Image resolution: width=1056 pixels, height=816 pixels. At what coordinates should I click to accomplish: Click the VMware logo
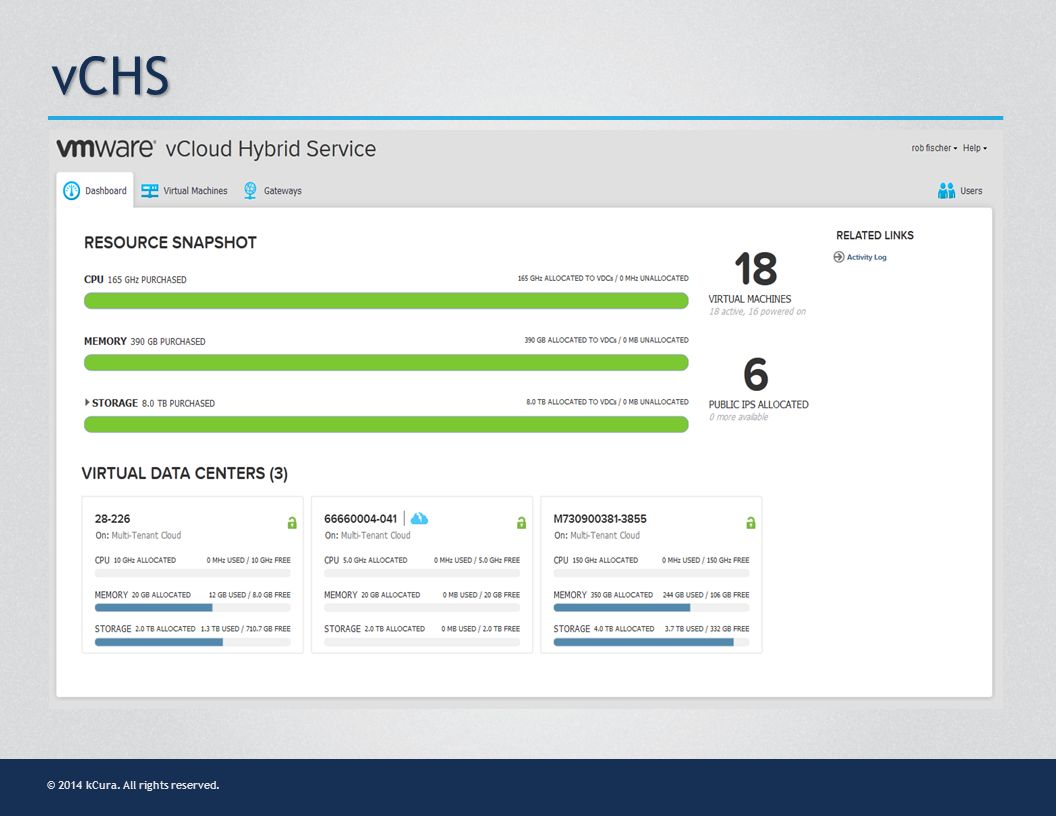click(106, 148)
